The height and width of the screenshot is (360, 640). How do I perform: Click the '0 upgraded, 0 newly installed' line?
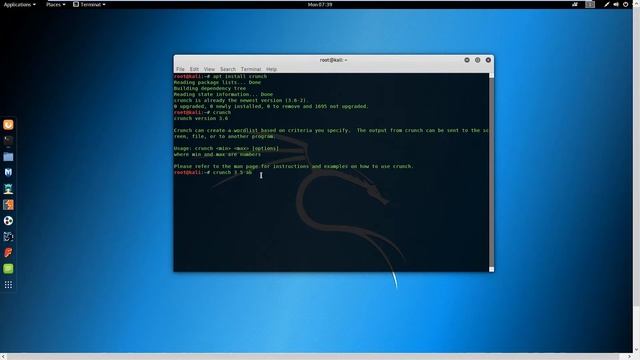click(x=271, y=106)
